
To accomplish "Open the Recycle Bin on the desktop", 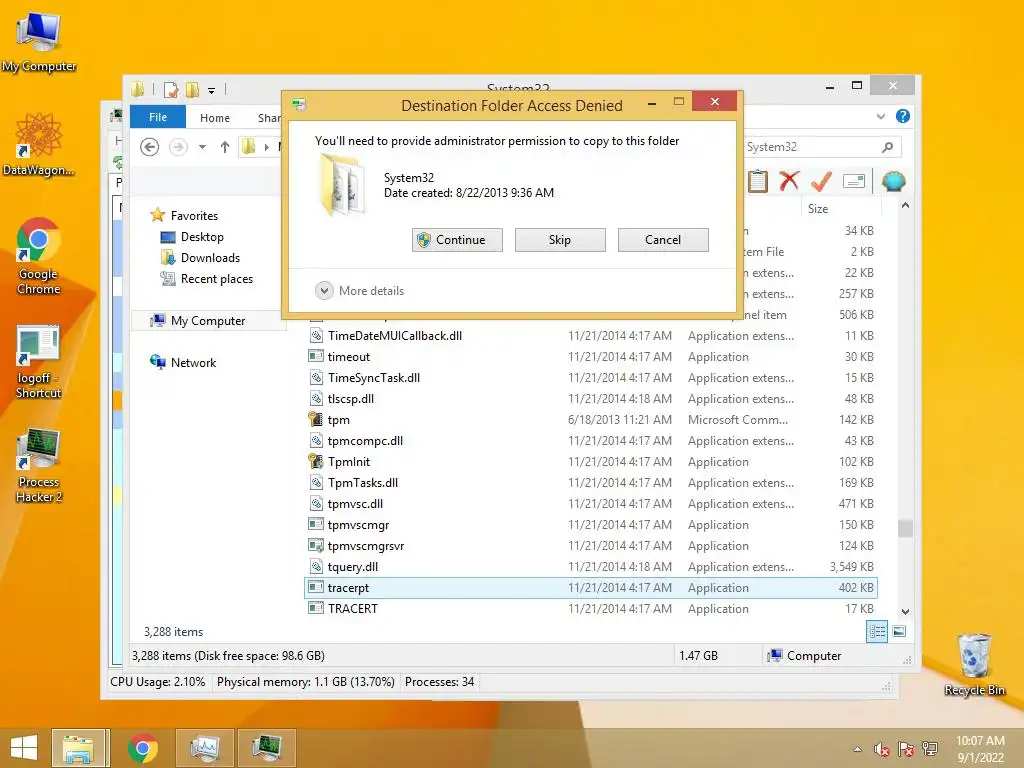I will coord(974,665).
